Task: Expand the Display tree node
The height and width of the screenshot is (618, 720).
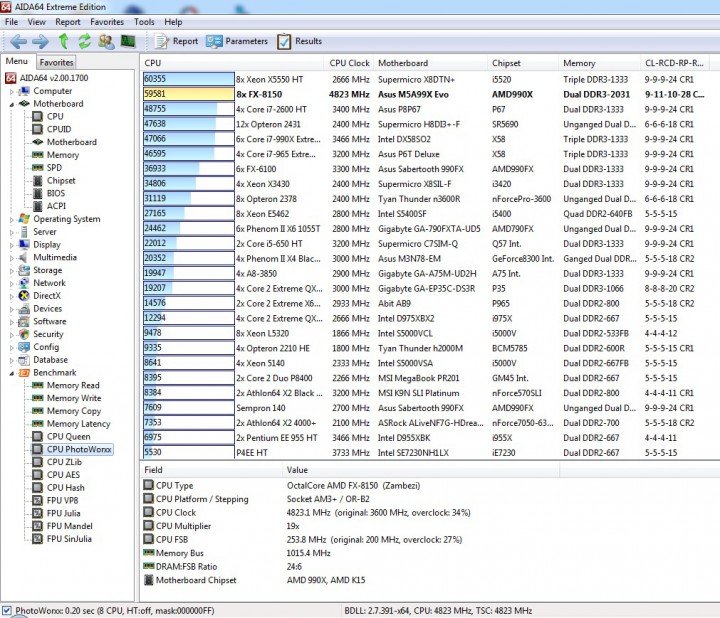Action: 12,245
